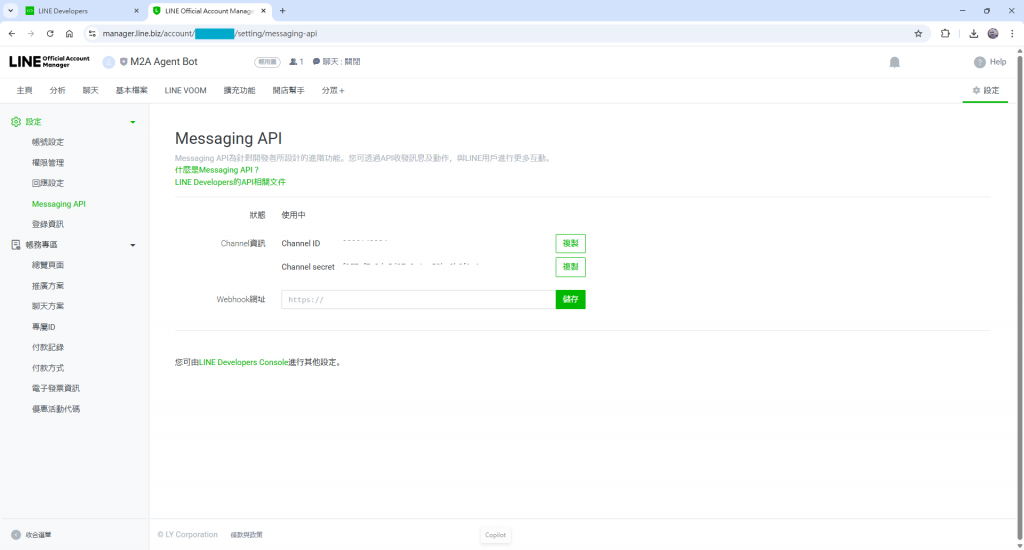Open 開店幫手 tab
The width and height of the screenshot is (1024, 550).
[288, 90]
